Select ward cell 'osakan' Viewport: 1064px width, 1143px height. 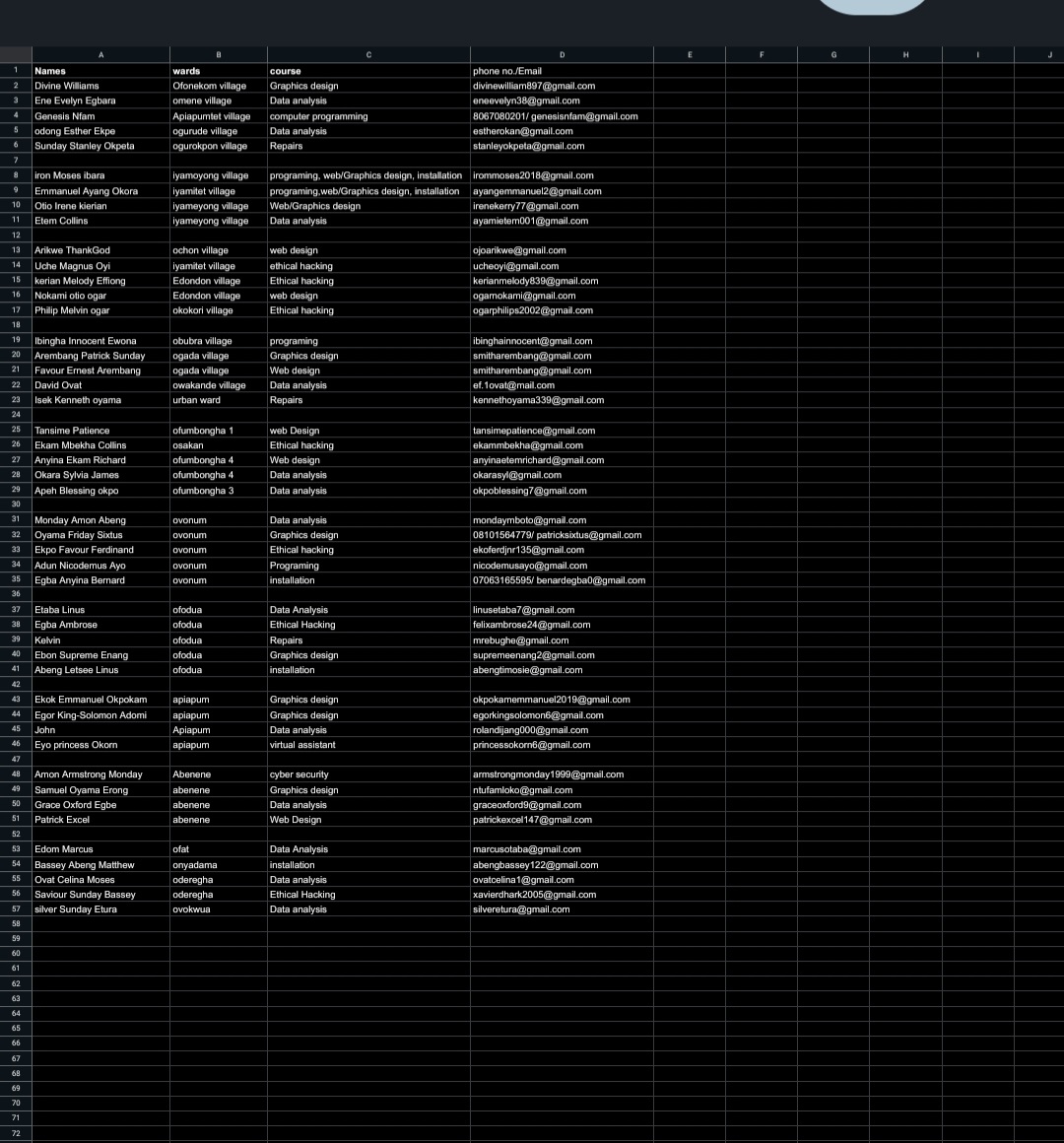[219, 445]
